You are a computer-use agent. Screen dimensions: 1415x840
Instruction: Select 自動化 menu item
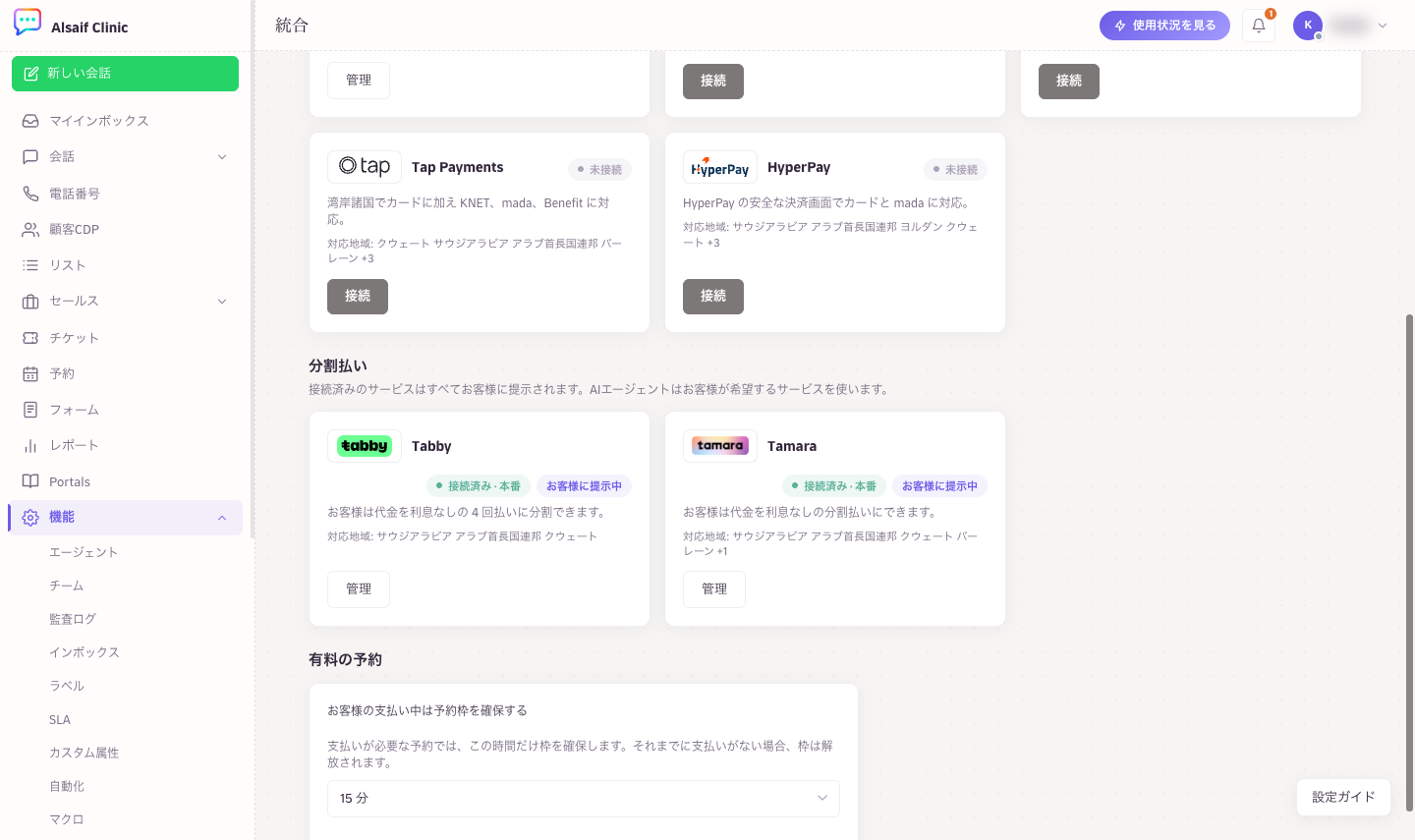pyautogui.click(x=67, y=786)
